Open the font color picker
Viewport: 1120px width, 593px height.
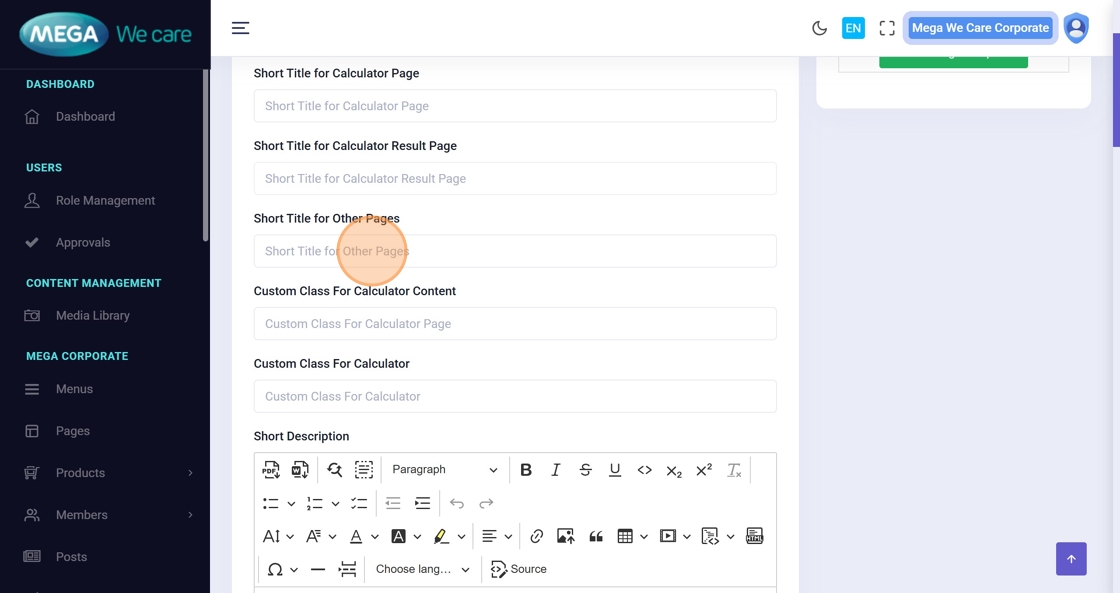(356, 537)
